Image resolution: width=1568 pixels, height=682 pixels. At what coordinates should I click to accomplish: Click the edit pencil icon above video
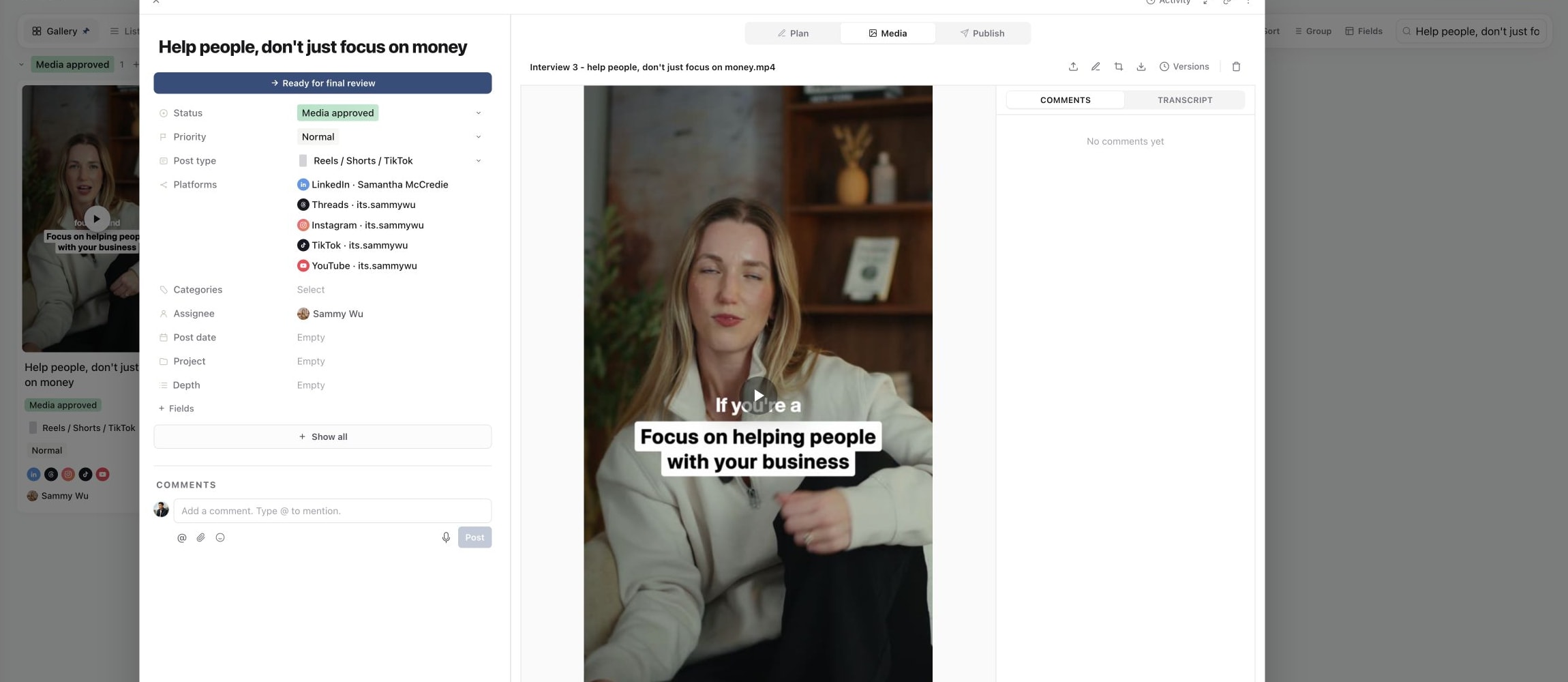(x=1096, y=66)
